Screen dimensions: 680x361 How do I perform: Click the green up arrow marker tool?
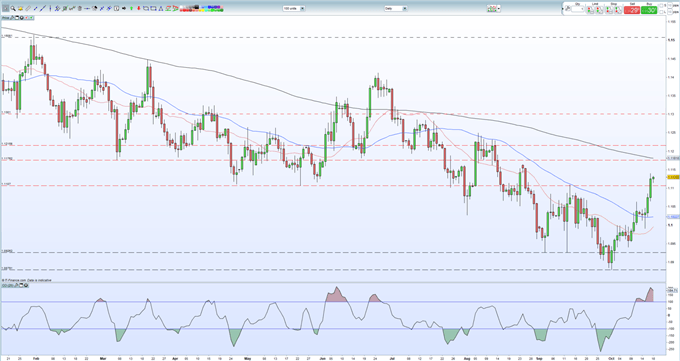point(131,9)
